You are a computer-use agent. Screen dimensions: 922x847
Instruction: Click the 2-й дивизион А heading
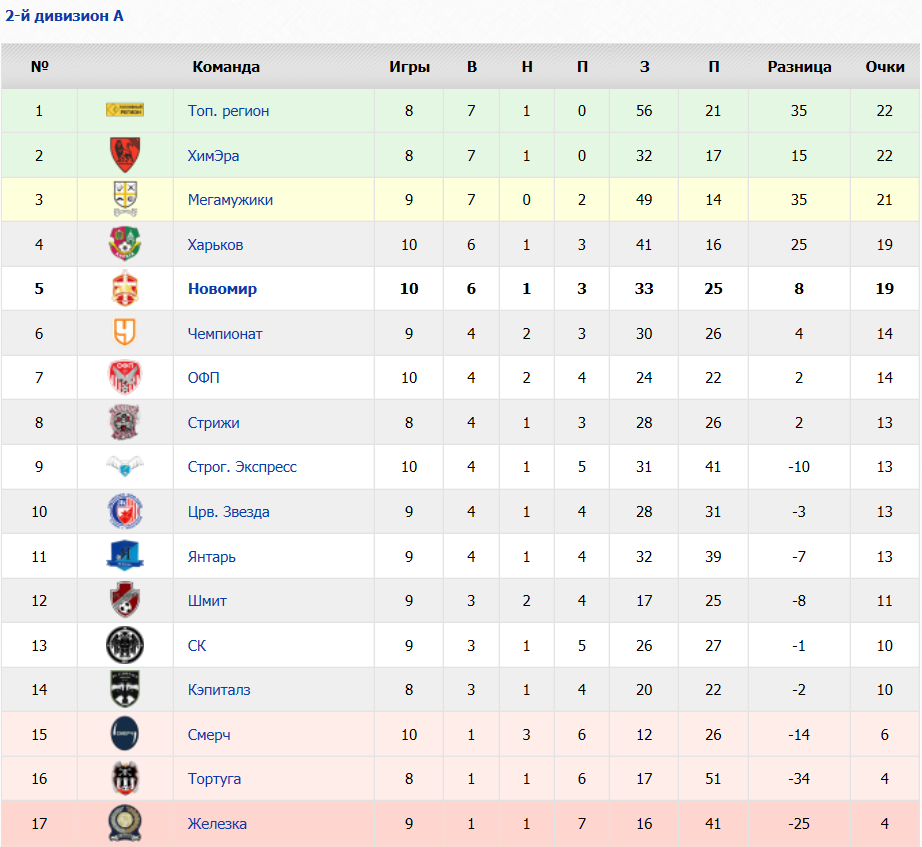65,16
